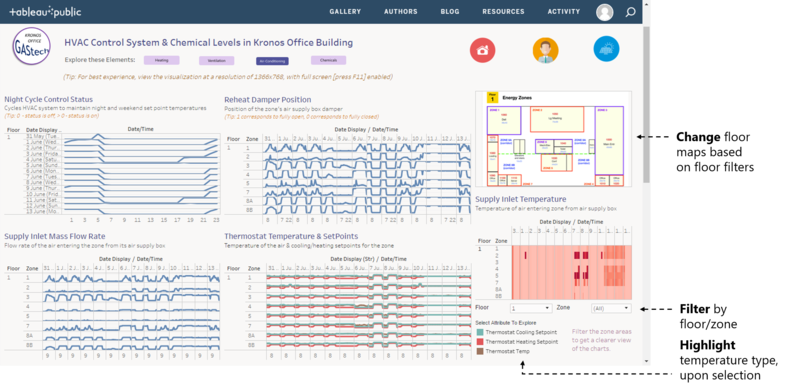Click the orange person avatar icon

pos(545,50)
